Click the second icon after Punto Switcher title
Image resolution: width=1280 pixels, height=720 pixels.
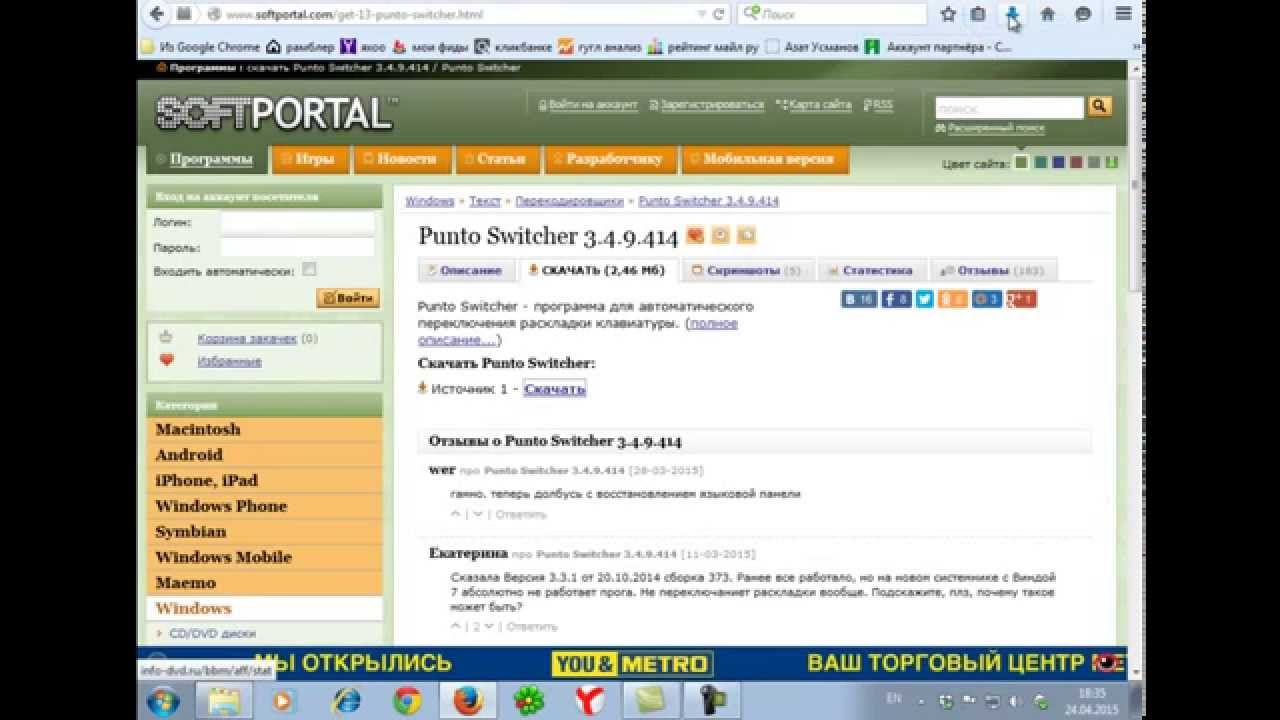click(x=721, y=236)
